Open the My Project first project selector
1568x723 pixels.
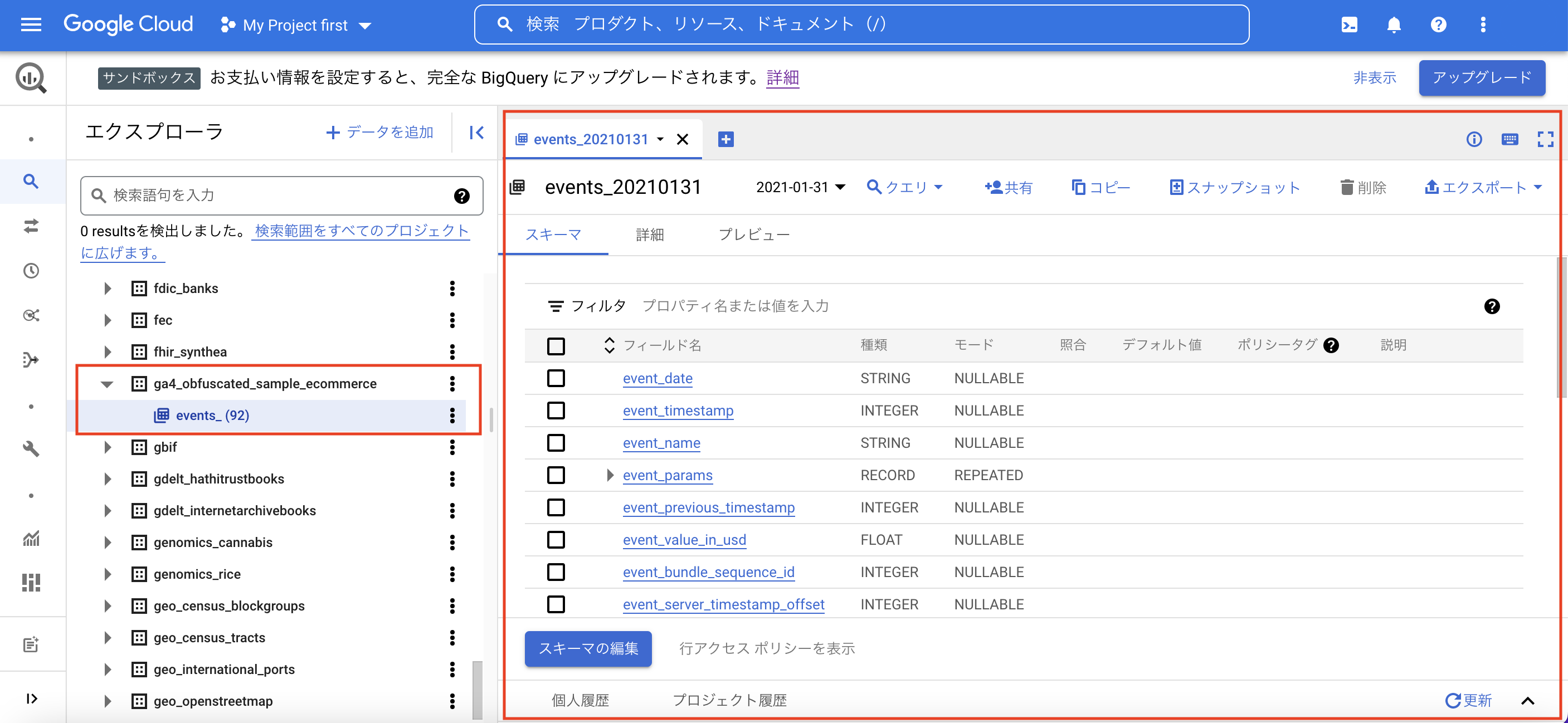click(296, 25)
